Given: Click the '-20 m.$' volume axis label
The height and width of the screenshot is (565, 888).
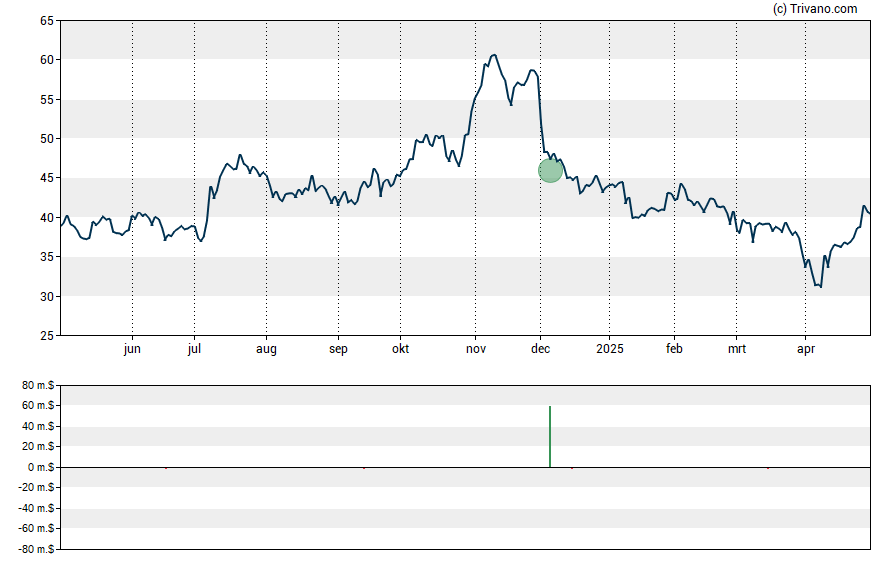Looking at the screenshot, I should coord(36,487).
